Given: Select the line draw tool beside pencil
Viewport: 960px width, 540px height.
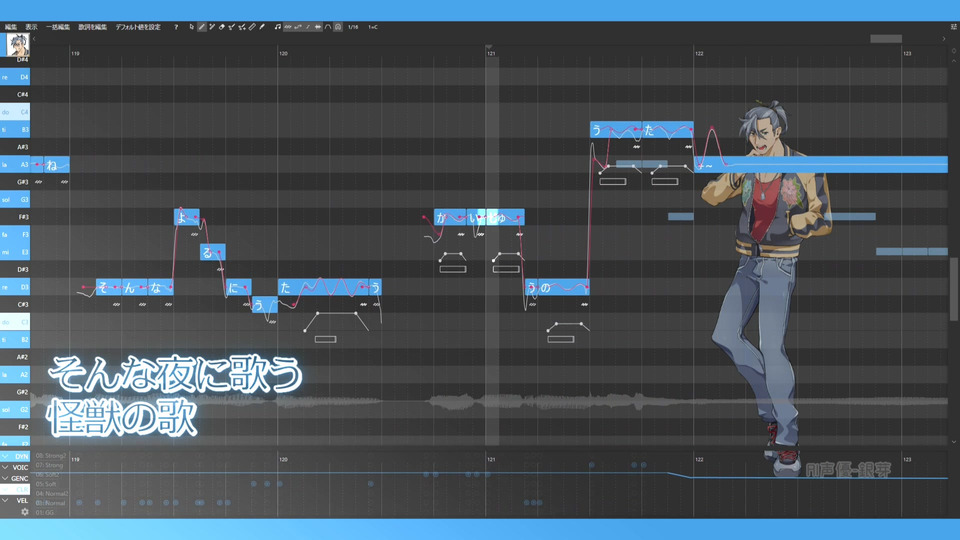Looking at the screenshot, I should (212, 27).
